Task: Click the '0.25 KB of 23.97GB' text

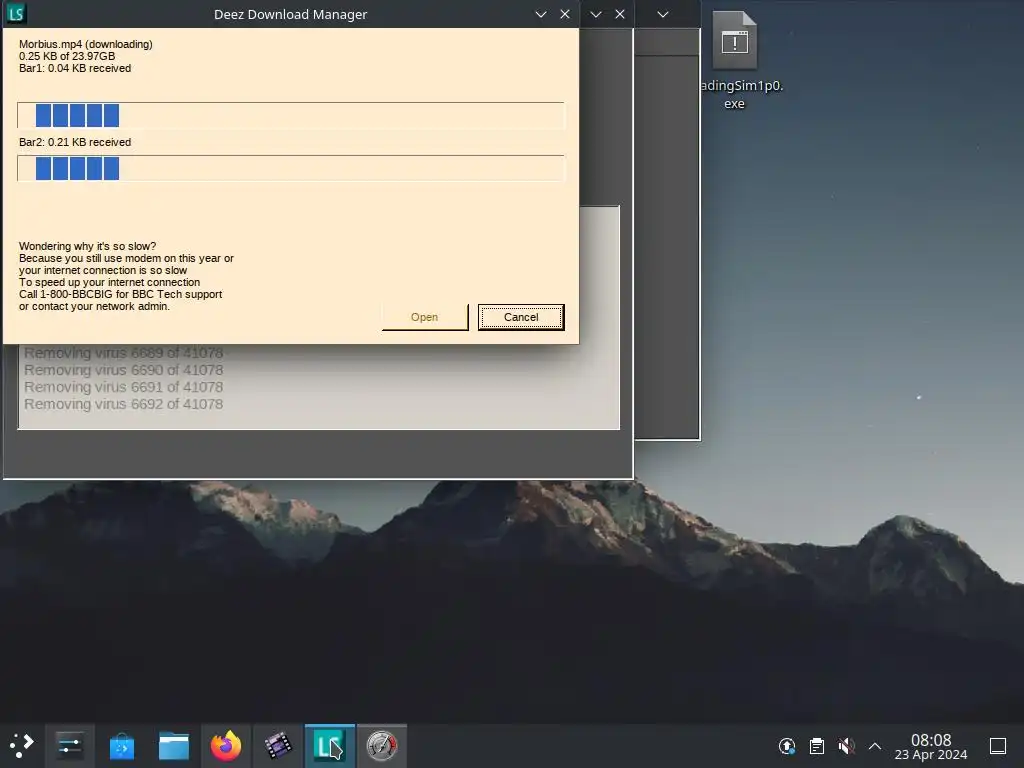Action: point(67,56)
